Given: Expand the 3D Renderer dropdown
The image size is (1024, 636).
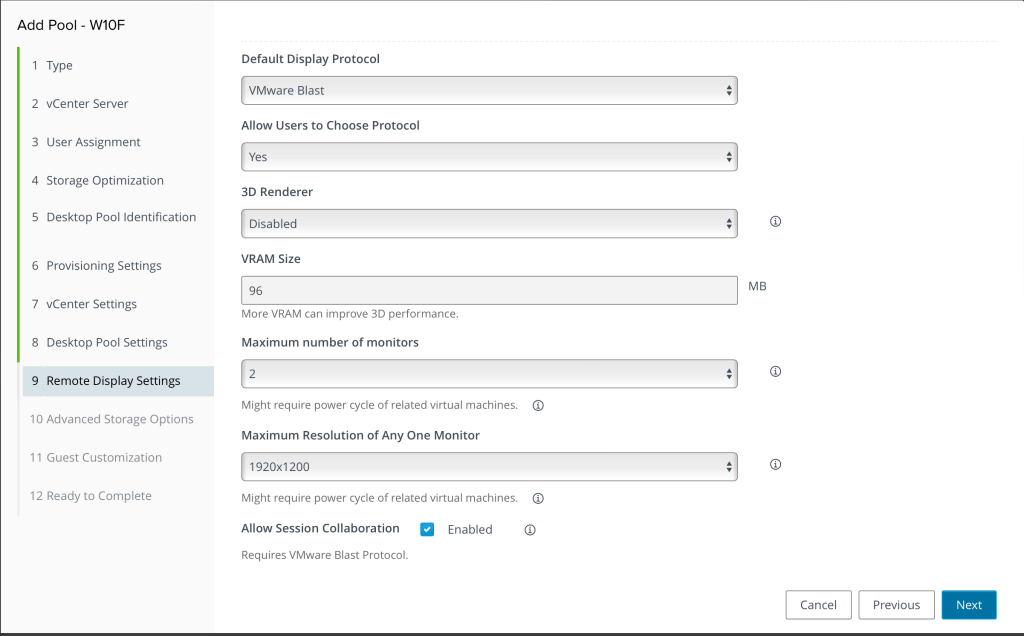Looking at the screenshot, I should pyautogui.click(x=489, y=224).
